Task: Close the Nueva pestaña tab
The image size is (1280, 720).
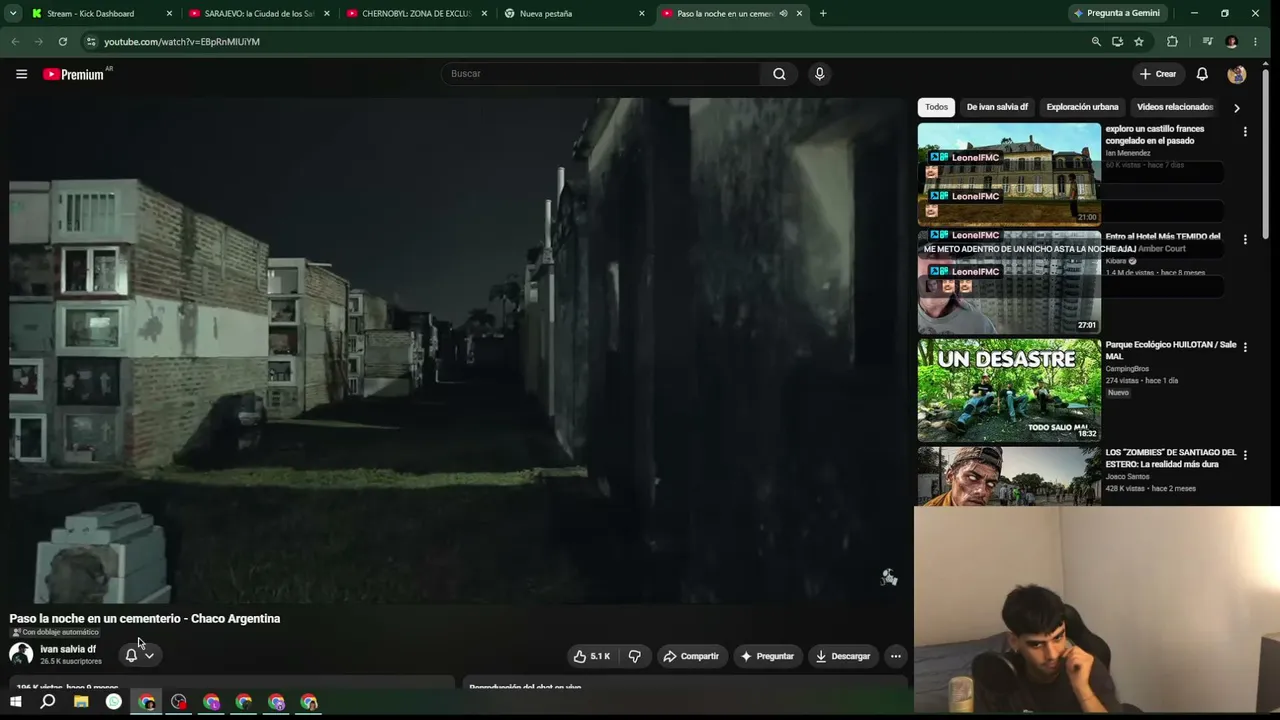Action: [x=642, y=14]
